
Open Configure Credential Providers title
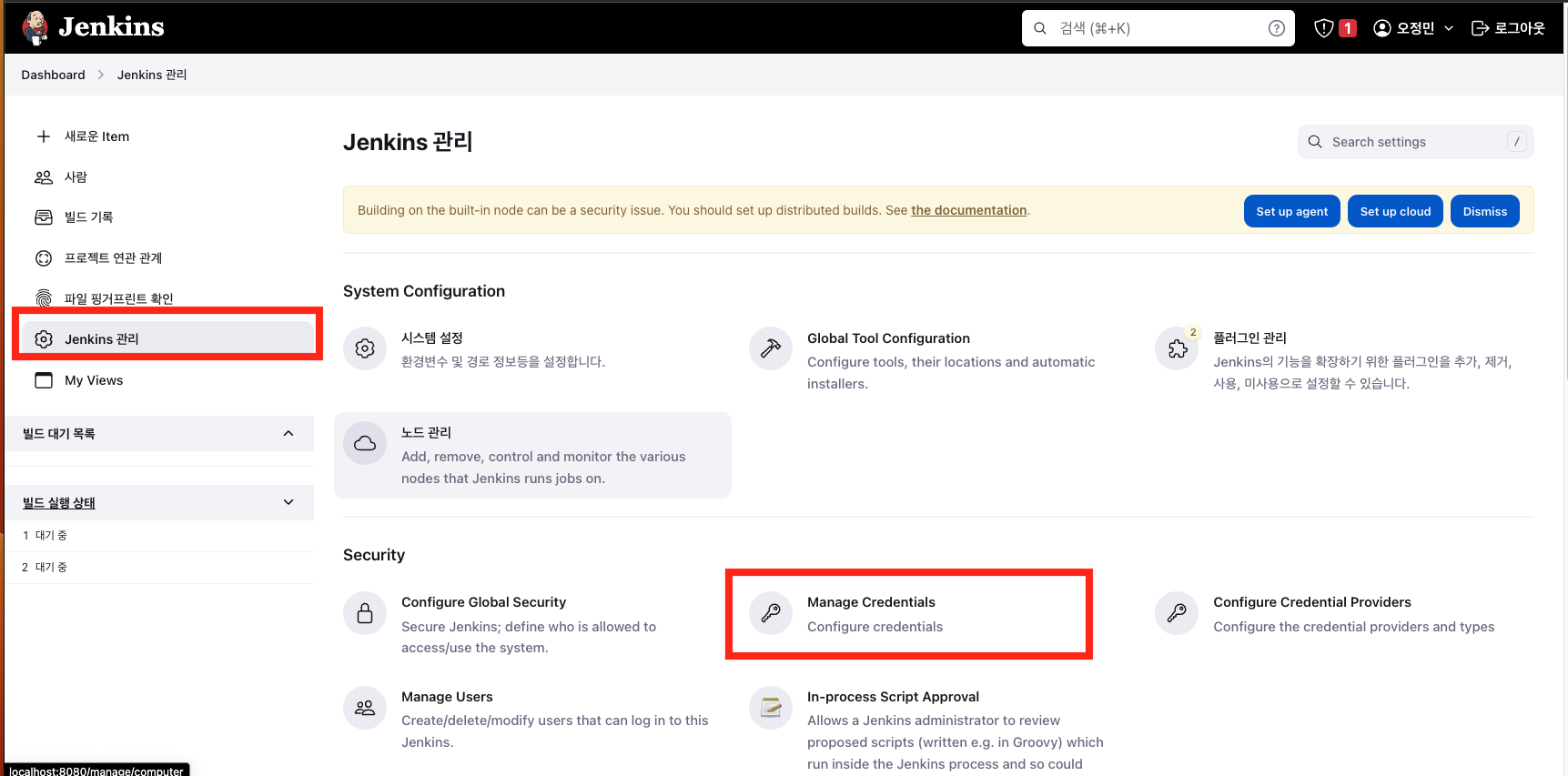tap(1312, 602)
